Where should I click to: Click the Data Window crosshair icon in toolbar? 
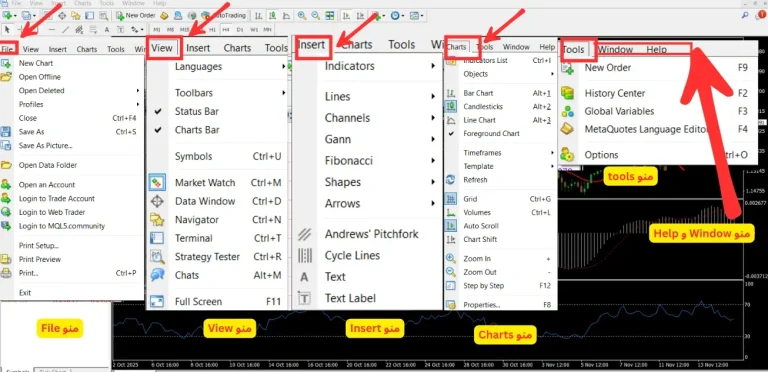(62, 16)
